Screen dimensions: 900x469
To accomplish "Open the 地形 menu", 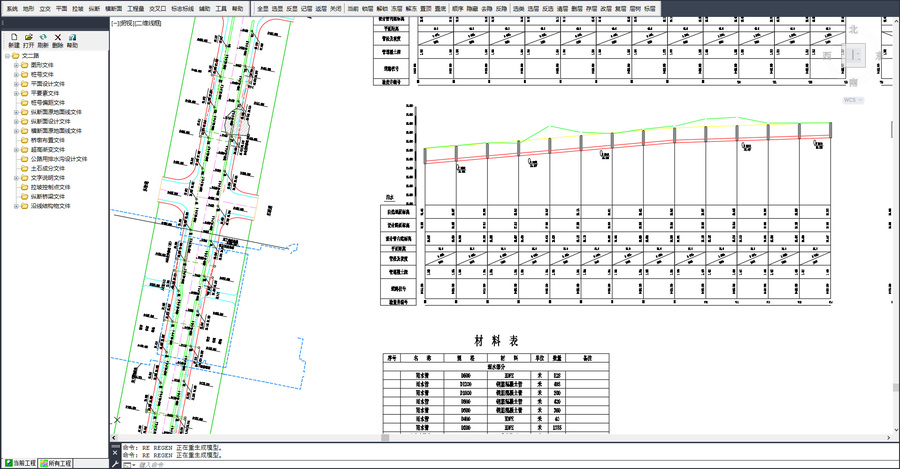I will (x=29, y=9).
